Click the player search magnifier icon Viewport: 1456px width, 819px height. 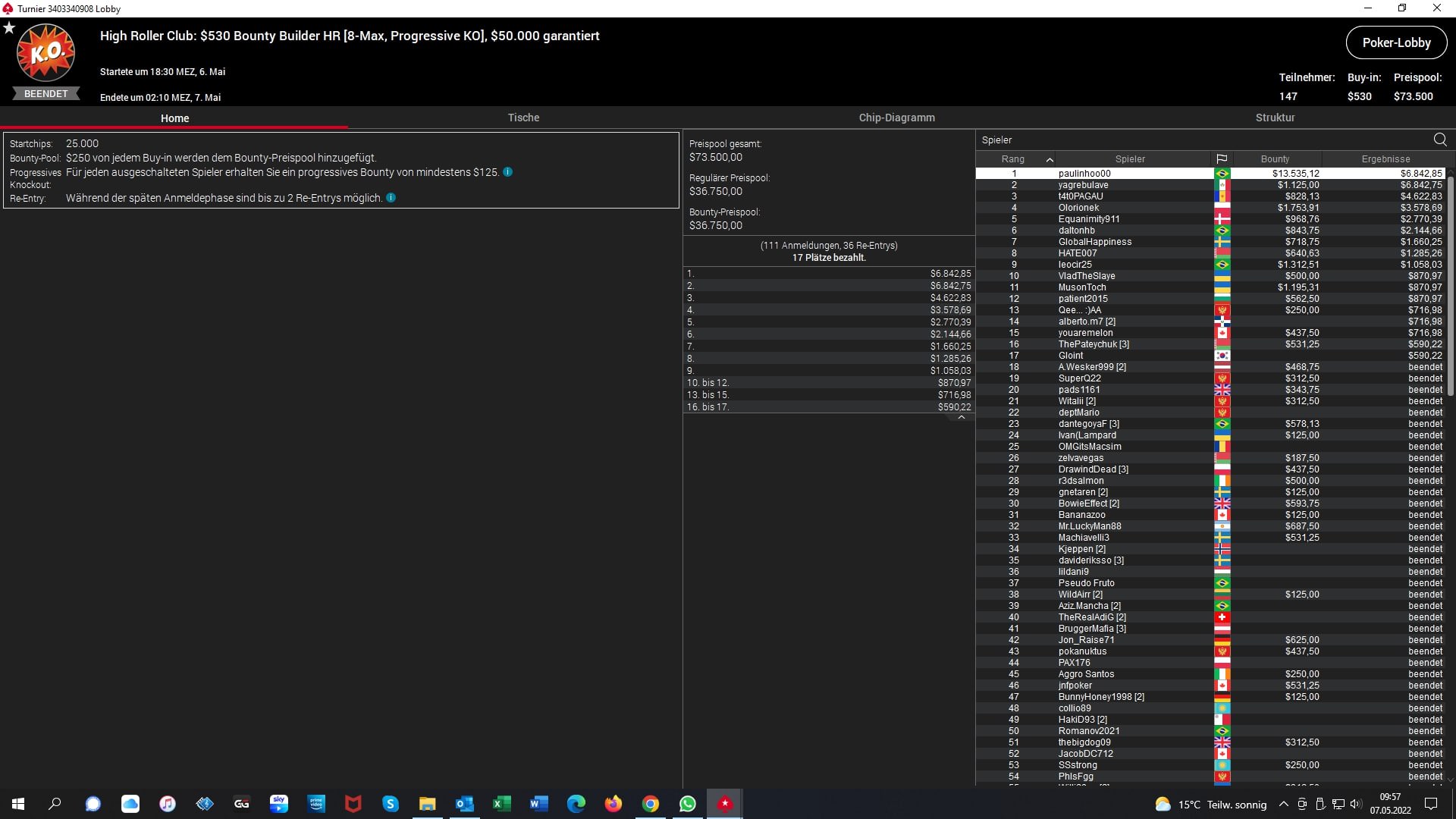tap(1440, 140)
